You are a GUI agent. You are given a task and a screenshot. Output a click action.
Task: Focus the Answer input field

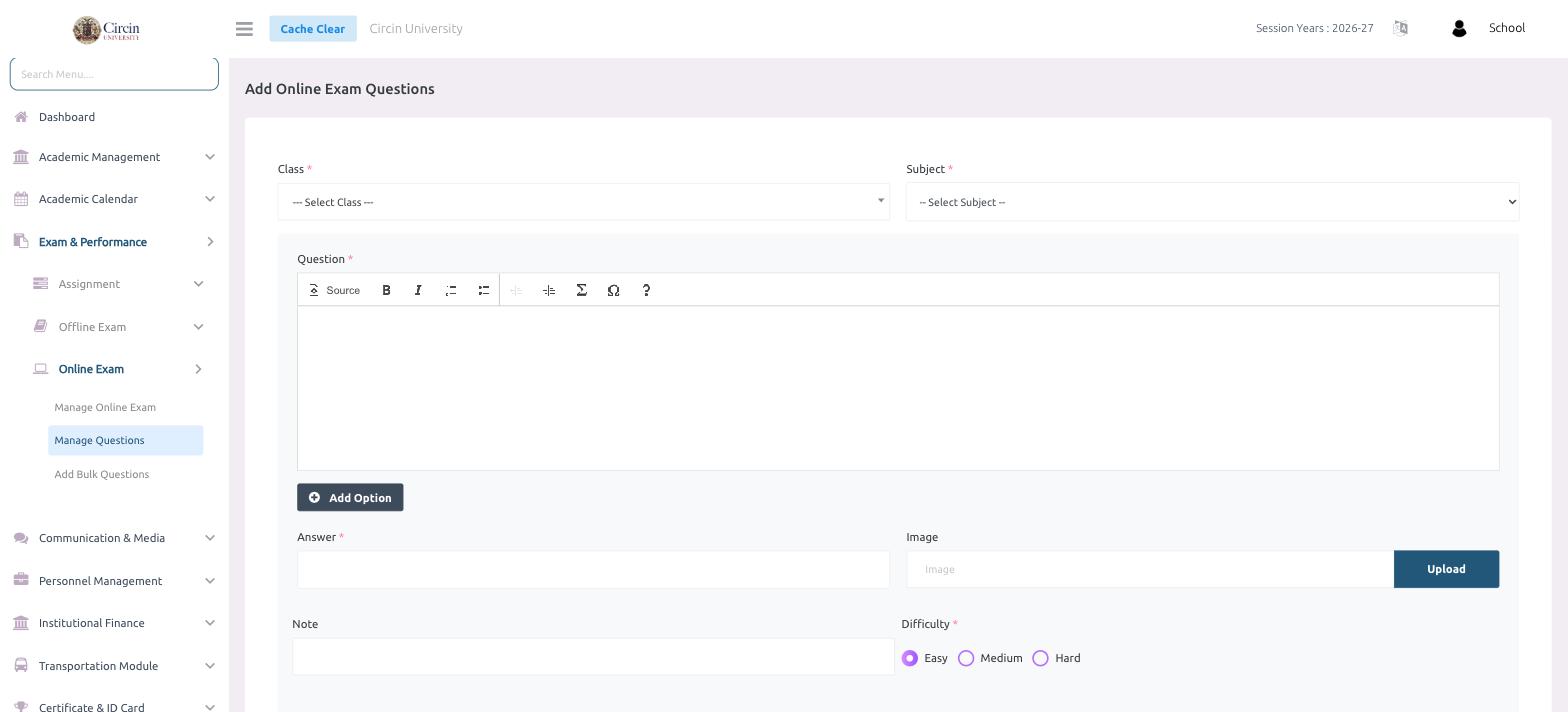tap(593, 569)
